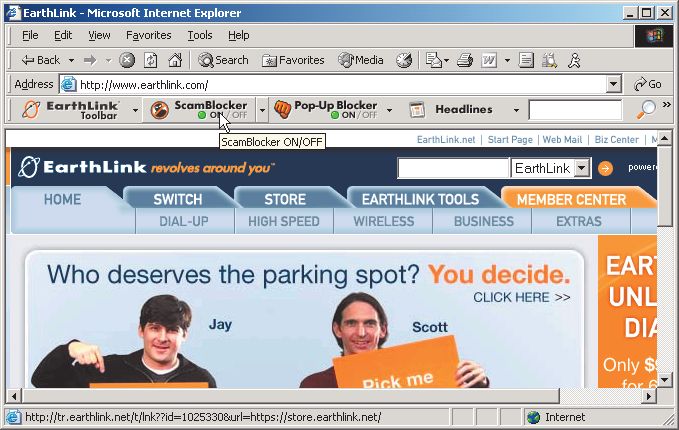Edit with Microsoft Word icon
Screen dimensions: 679x430
coord(489,60)
